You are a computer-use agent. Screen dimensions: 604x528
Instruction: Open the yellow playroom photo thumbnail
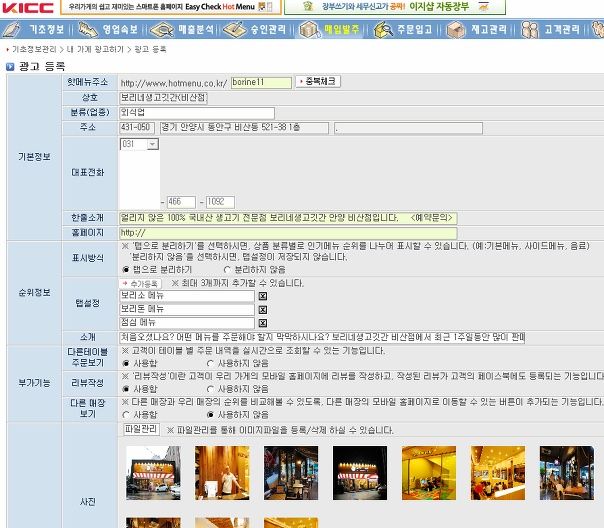coord(429,473)
